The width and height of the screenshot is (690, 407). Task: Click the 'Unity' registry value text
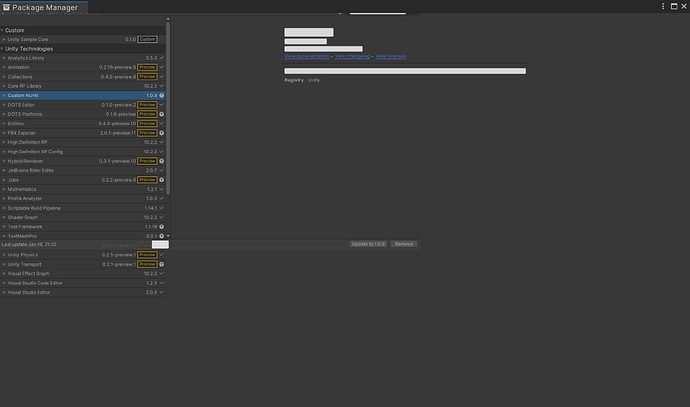point(314,80)
